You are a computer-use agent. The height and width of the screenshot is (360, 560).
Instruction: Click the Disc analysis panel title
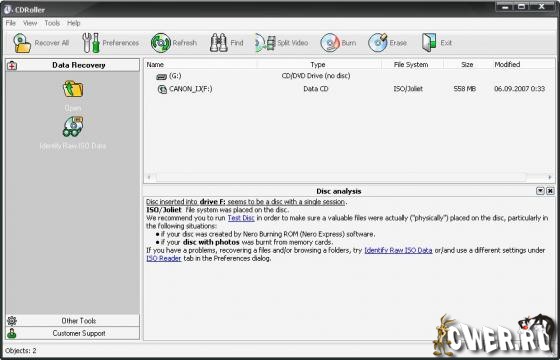pyautogui.click(x=339, y=191)
